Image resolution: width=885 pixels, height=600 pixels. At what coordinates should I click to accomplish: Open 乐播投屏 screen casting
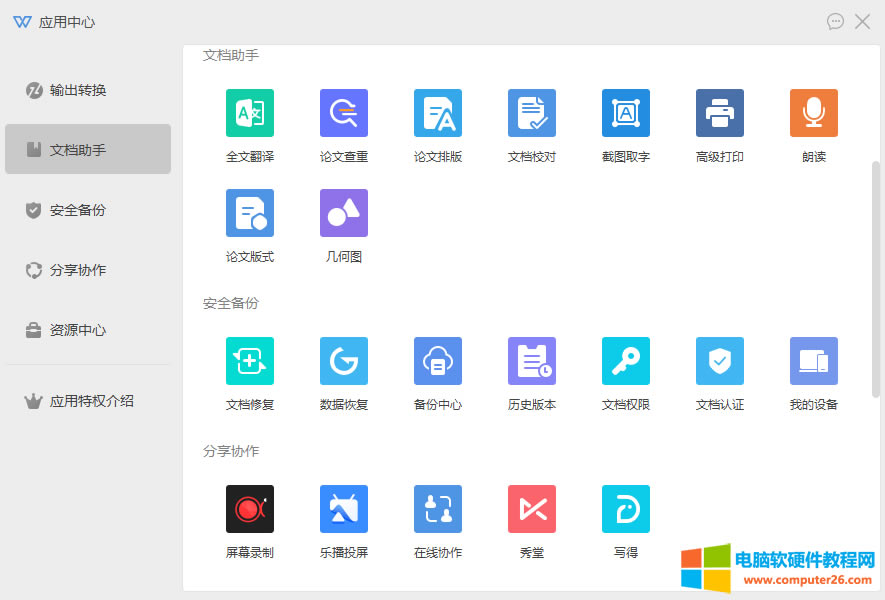[x=344, y=510]
